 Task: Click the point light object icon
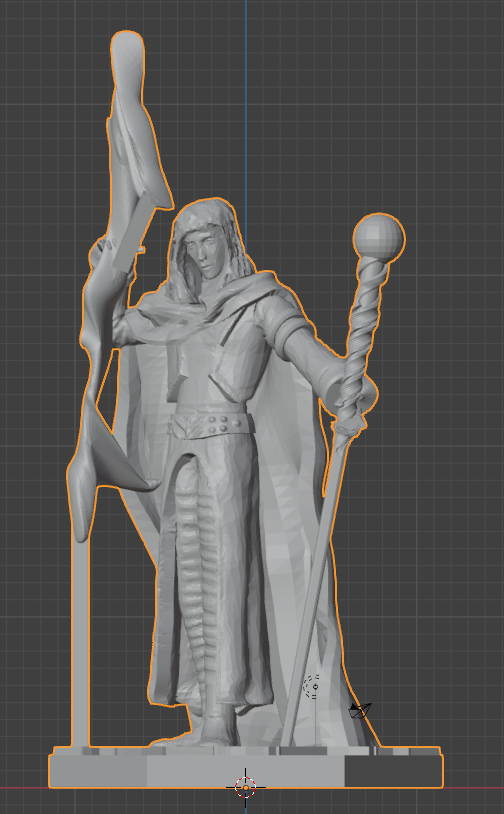[x=312, y=687]
